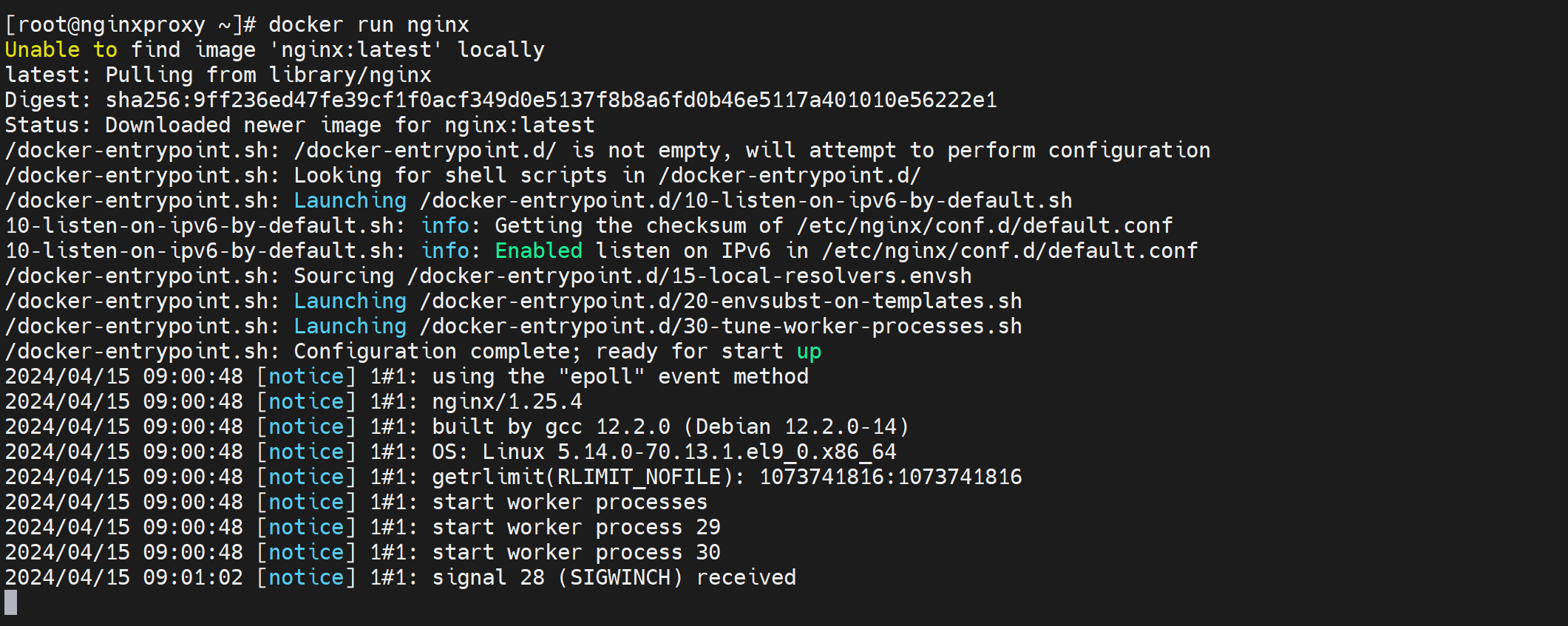Click the yellow 'Unable' word
Viewport: 1568px width, 626px height.
(42, 50)
